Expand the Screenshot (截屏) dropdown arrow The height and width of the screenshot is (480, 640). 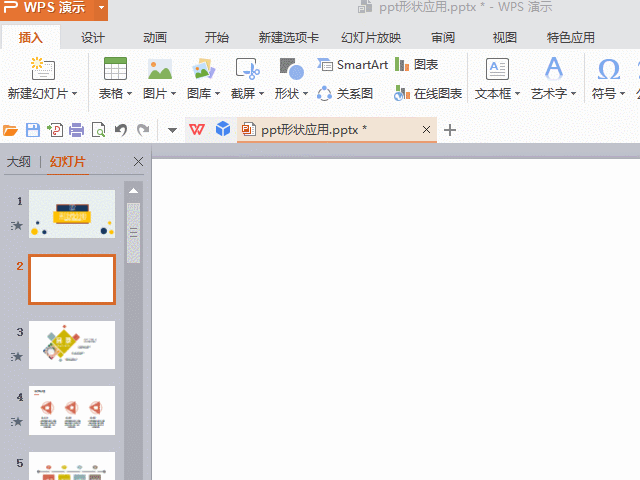(261, 94)
